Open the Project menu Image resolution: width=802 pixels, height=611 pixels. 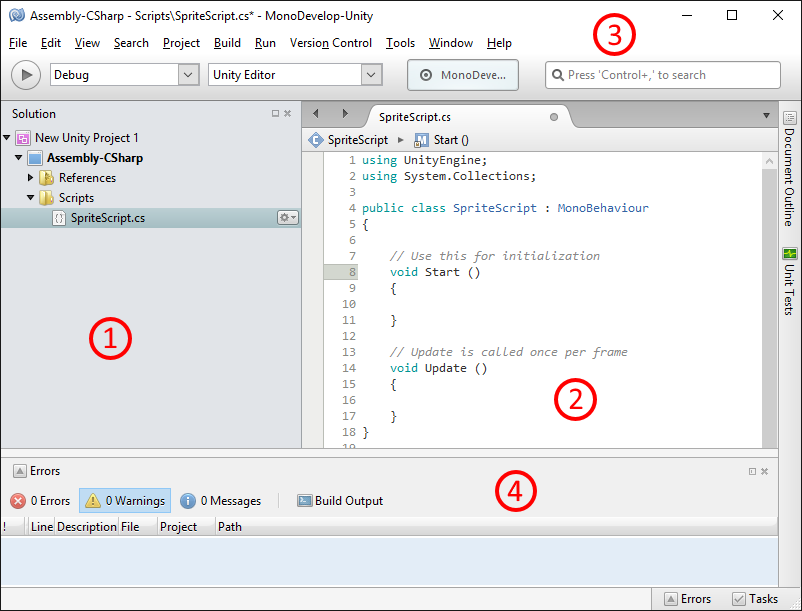181,43
